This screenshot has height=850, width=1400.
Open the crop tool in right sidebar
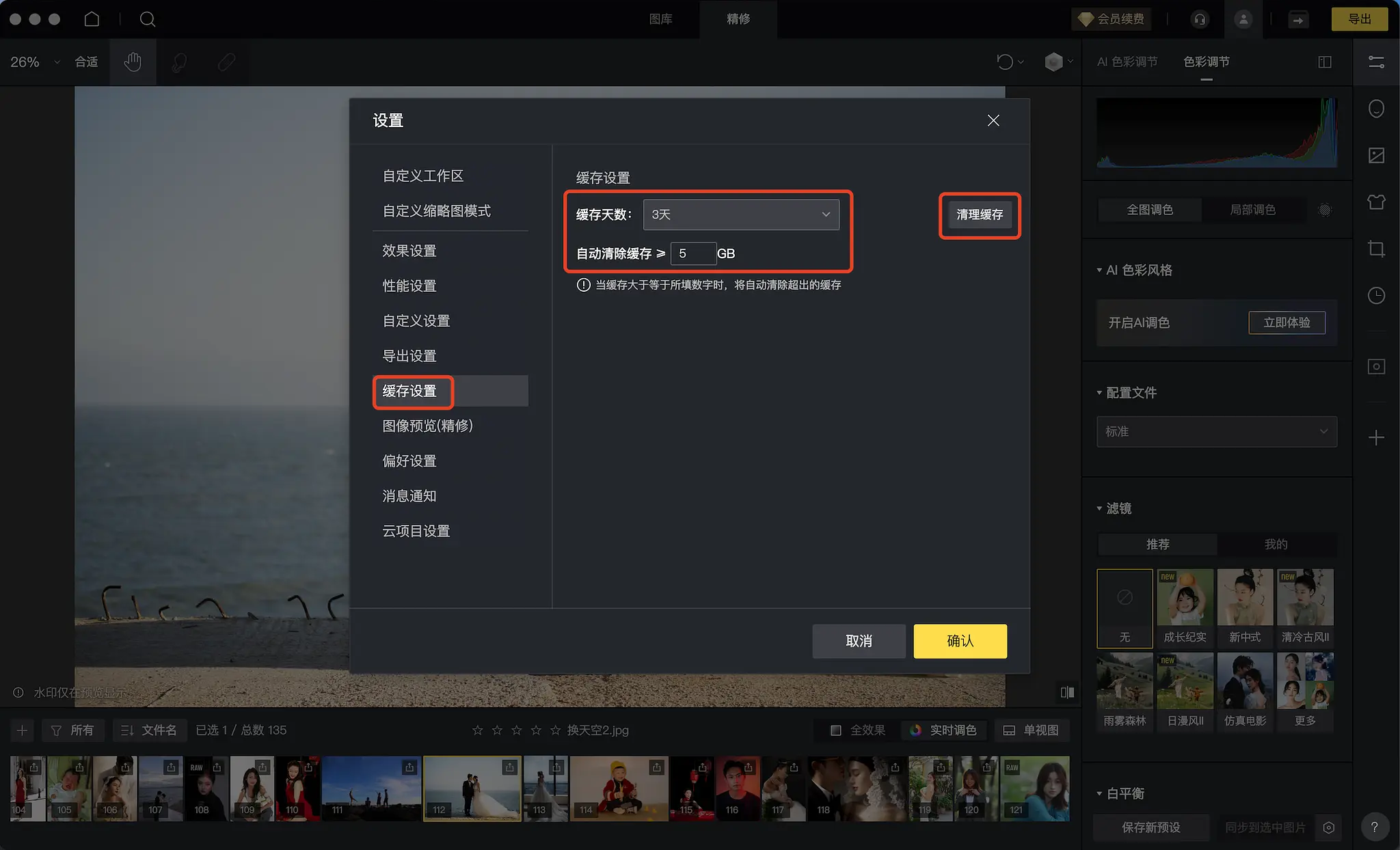tap(1376, 249)
